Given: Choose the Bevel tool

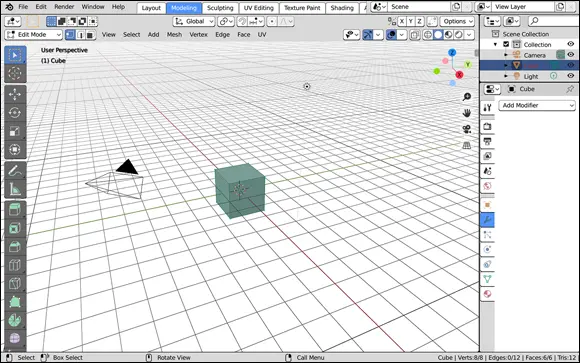Looking at the screenshot, I should click(x=15, y=247).
